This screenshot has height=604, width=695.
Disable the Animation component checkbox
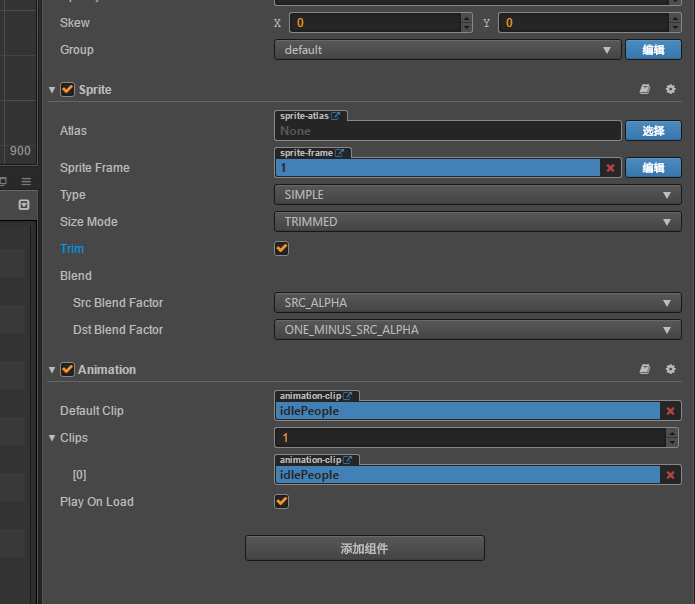(67, 369)
